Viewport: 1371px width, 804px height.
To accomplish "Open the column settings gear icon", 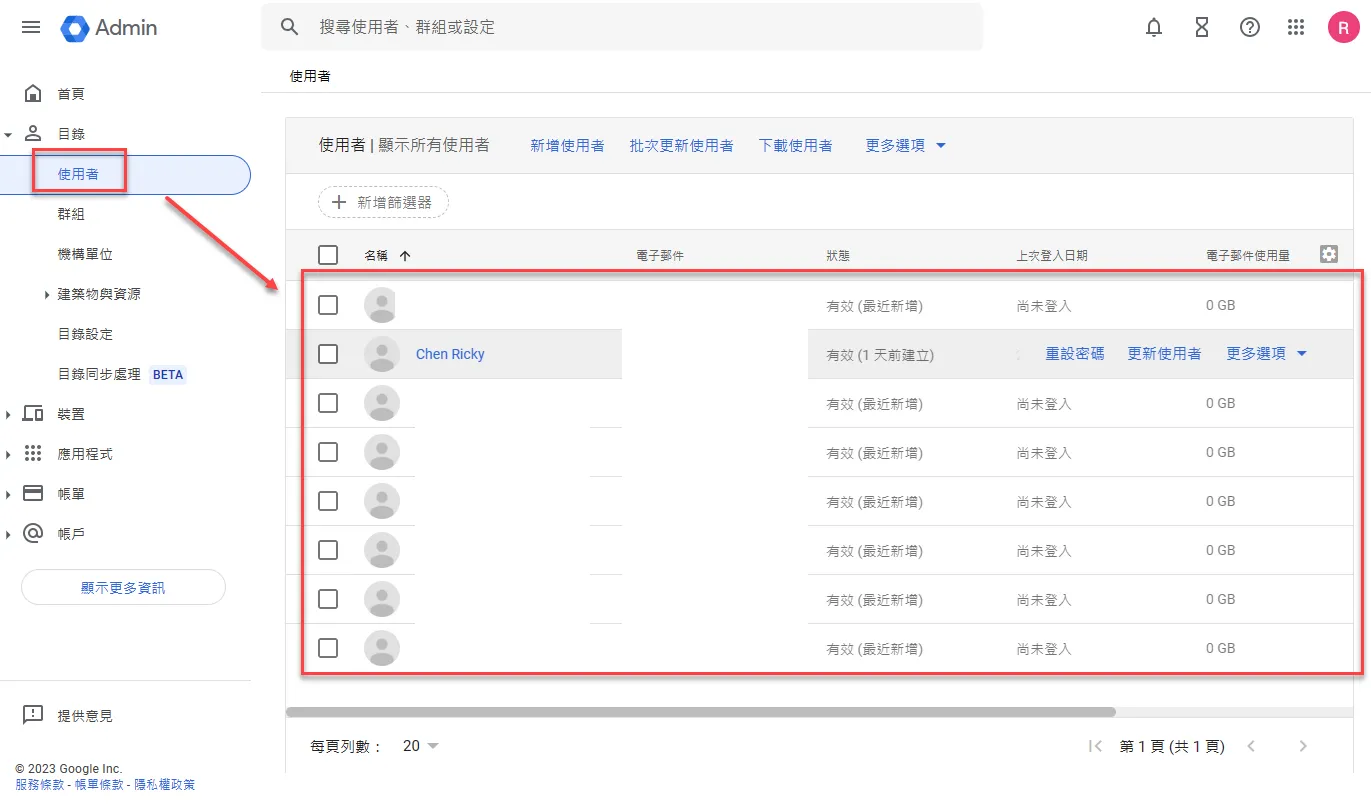I will coord(1328,254).
